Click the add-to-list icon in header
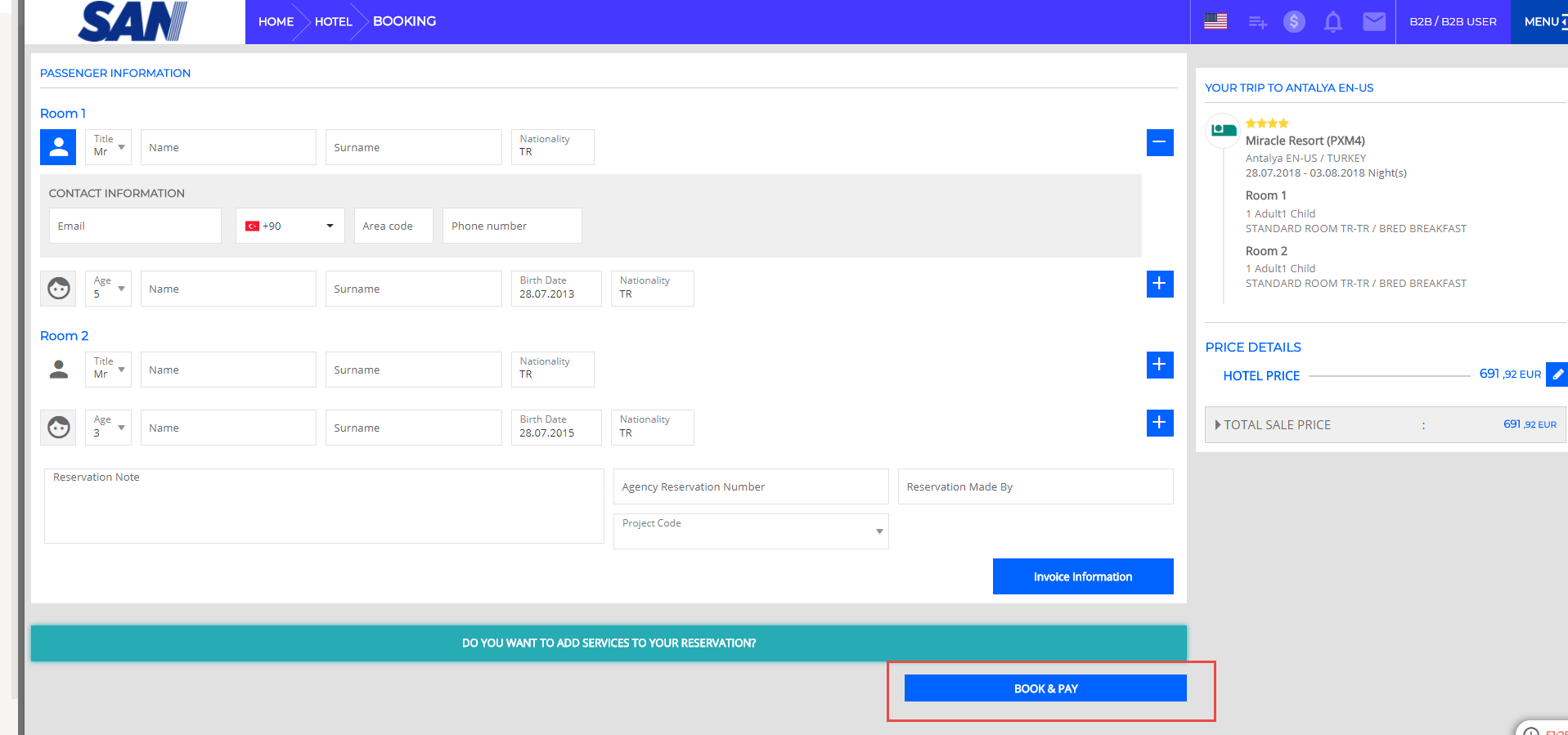Screen dimensions: 1568x735 pos(1257,22)
